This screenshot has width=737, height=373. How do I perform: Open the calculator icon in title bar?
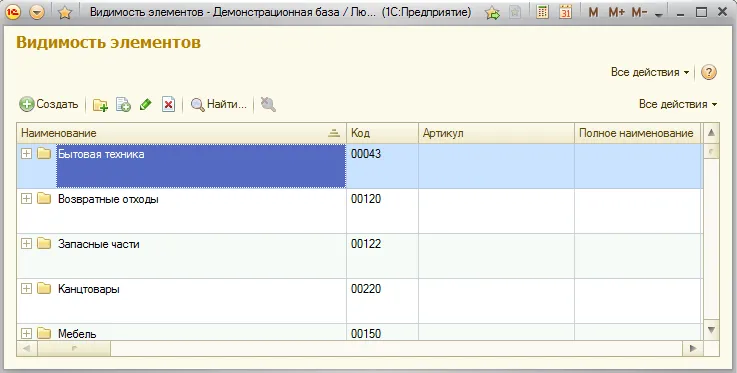click(542, 12)
